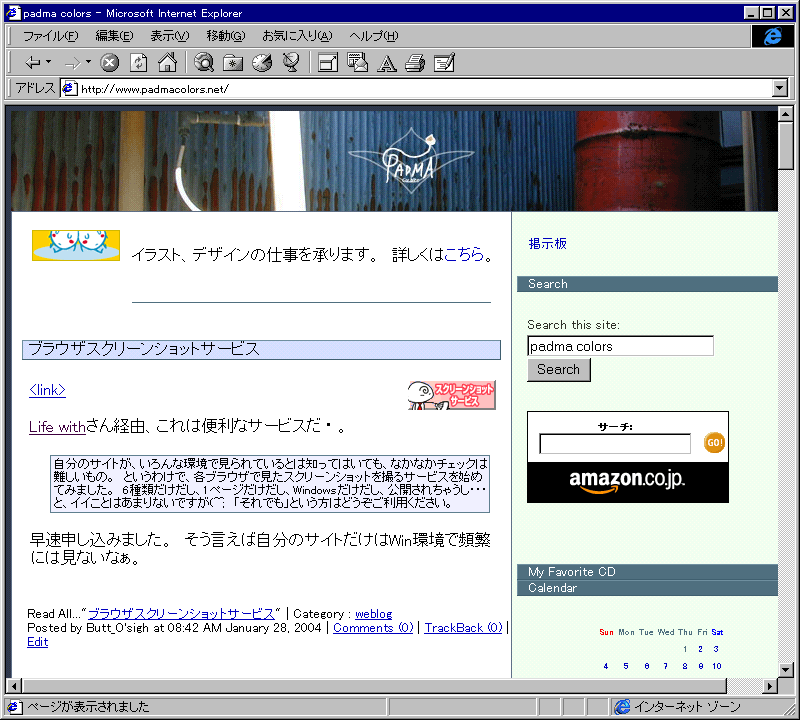Open the Comments (0) link
Viewport: 800px width, 720px height.
pyautogui.click(x=373, y=628)
